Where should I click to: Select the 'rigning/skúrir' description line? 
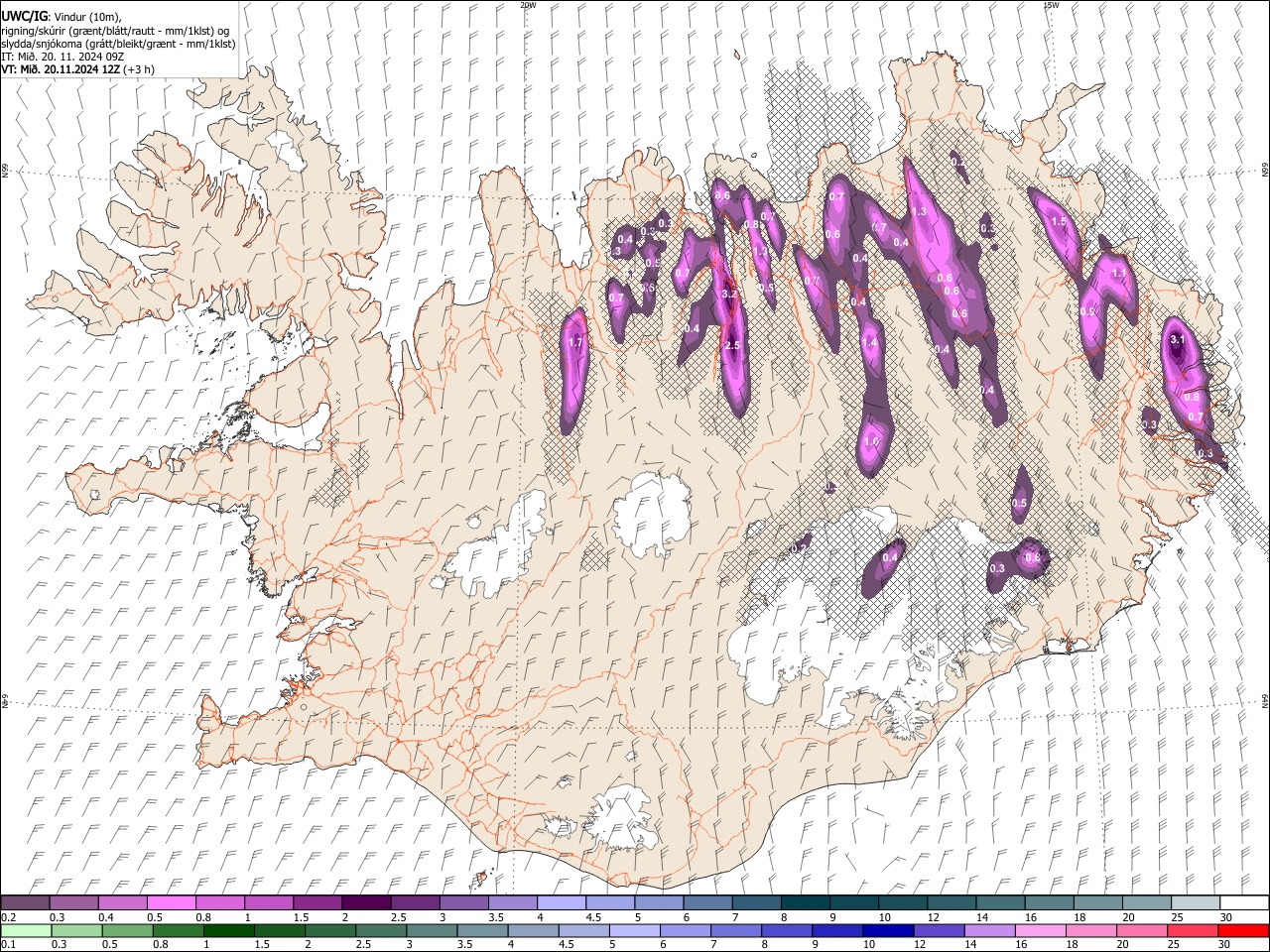tap(117, 31)
